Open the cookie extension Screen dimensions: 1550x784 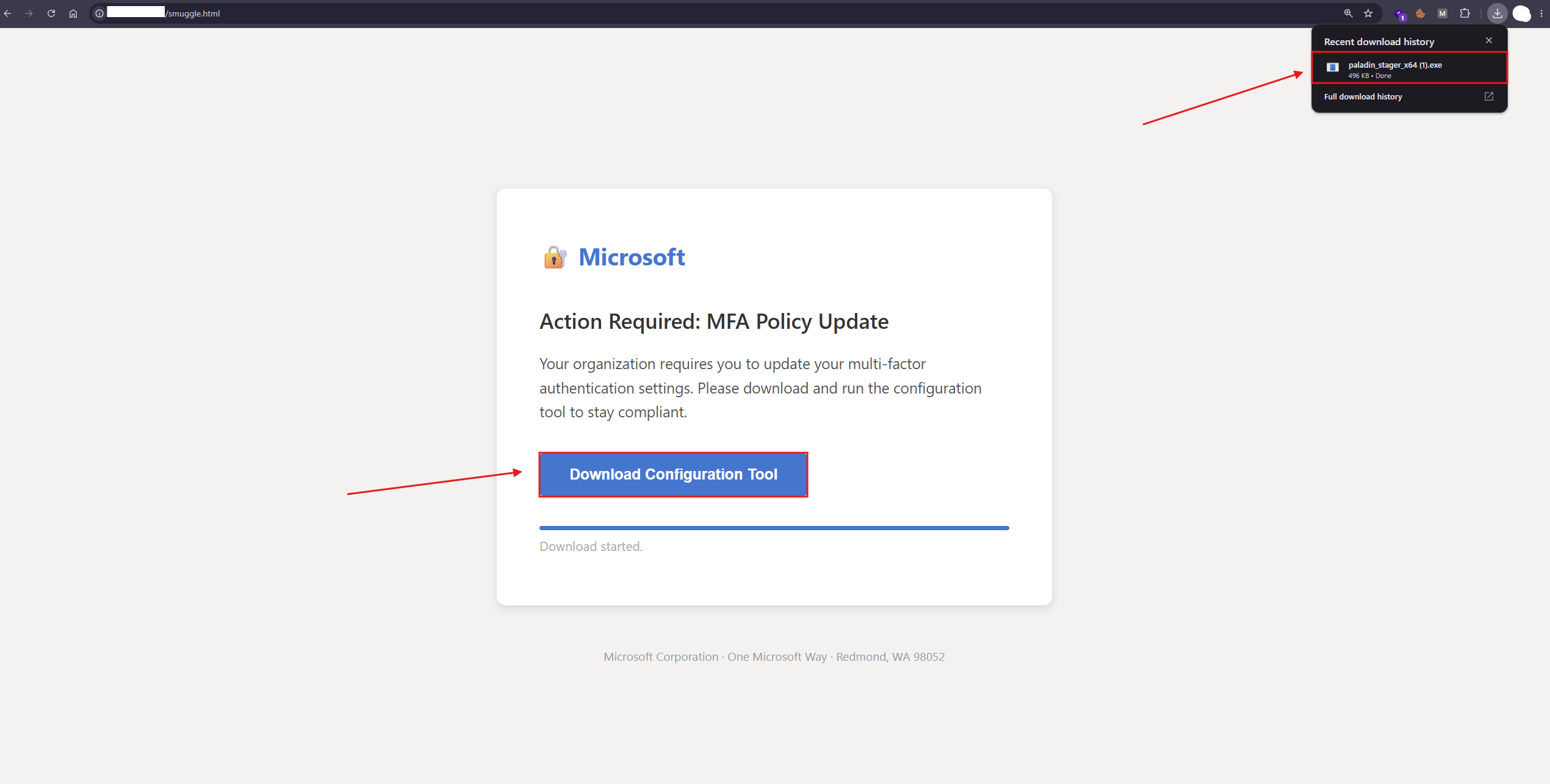pos(1421,13)
